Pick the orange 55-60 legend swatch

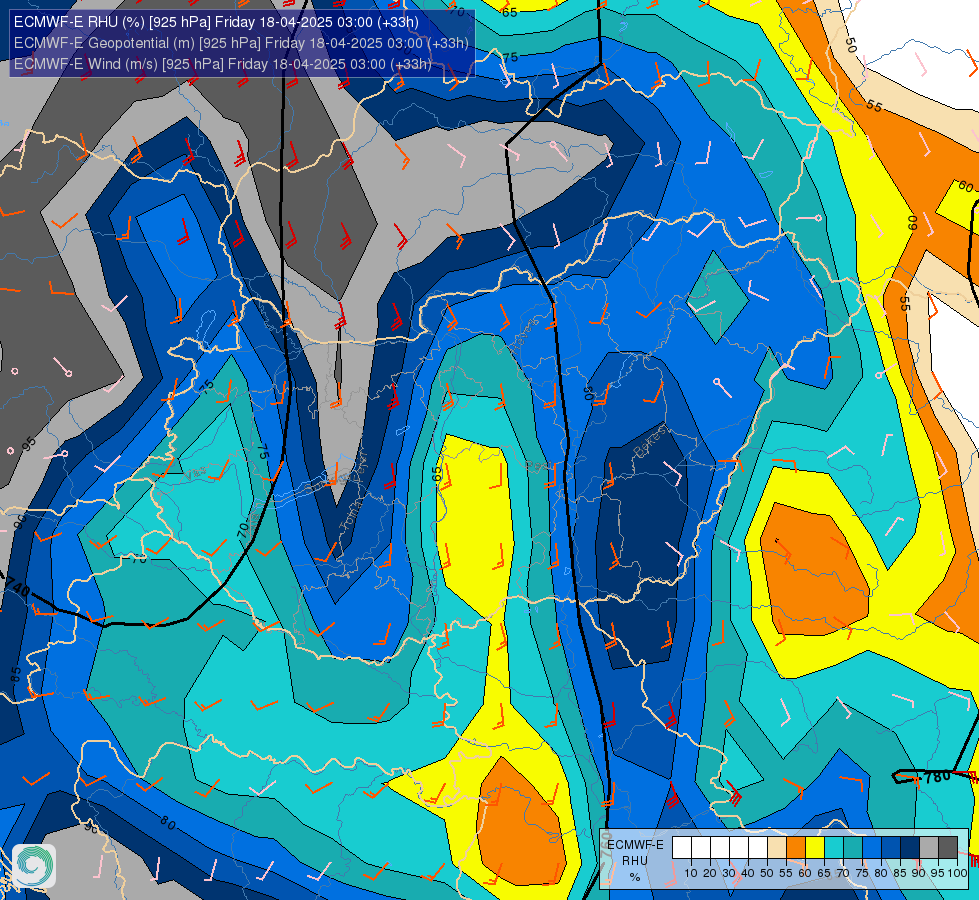[x=796, y=848]
